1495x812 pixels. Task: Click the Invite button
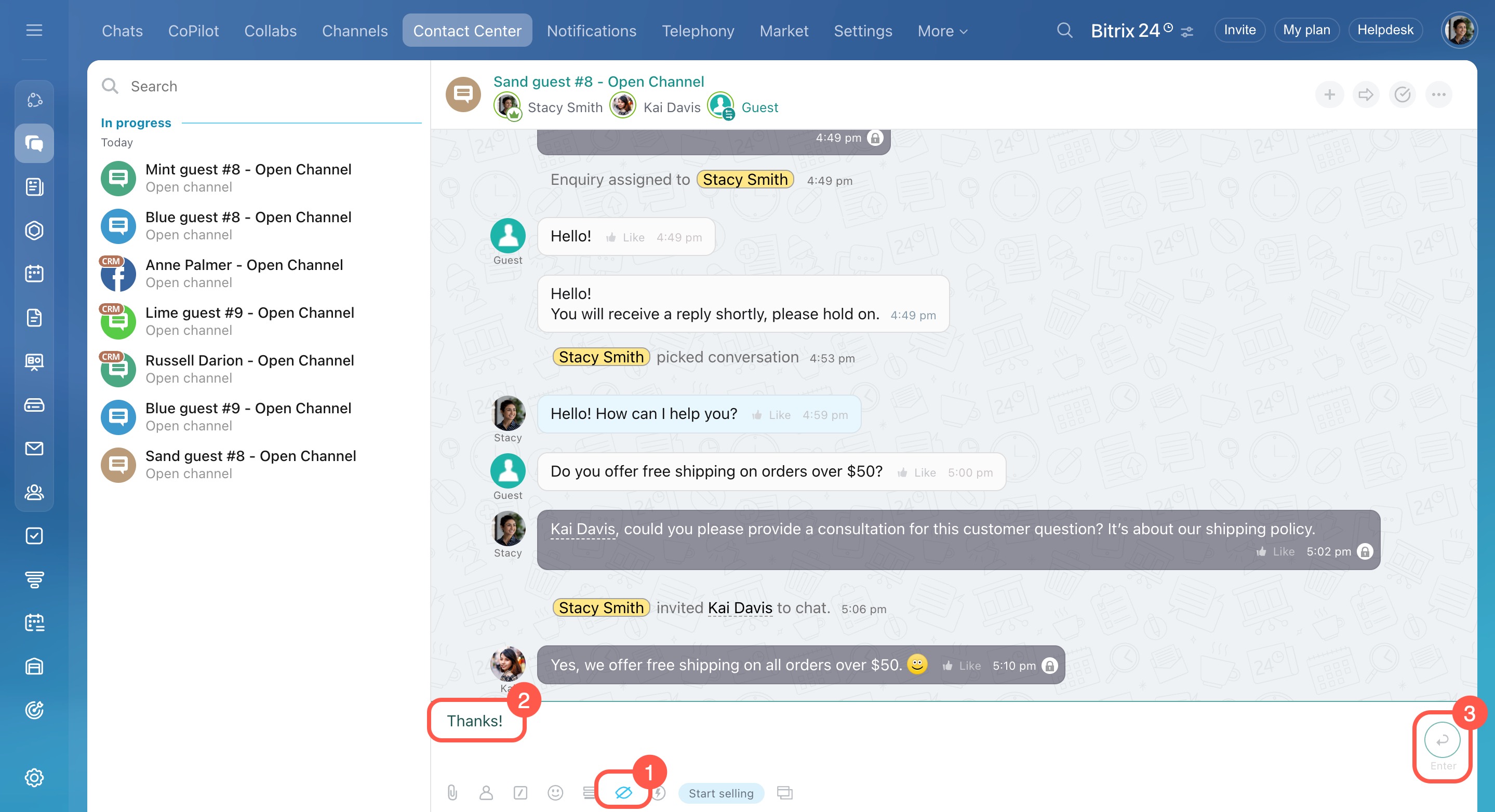click(x=1239, y=30)
